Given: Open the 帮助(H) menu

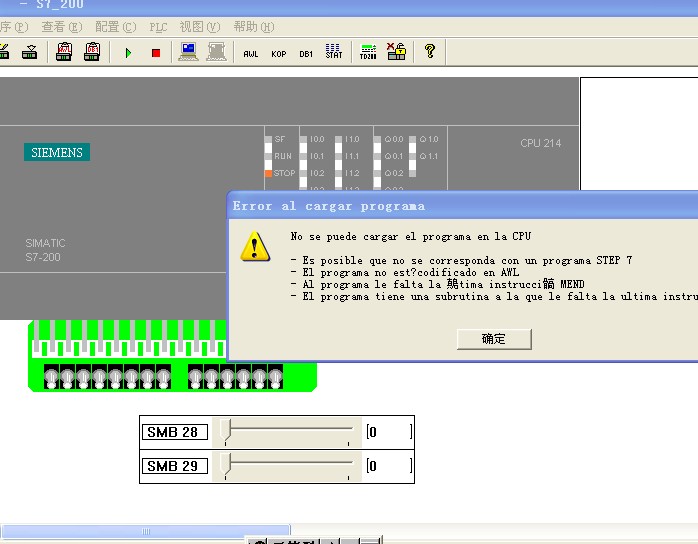Looking at the screenshot, I should tap(252, 27).
